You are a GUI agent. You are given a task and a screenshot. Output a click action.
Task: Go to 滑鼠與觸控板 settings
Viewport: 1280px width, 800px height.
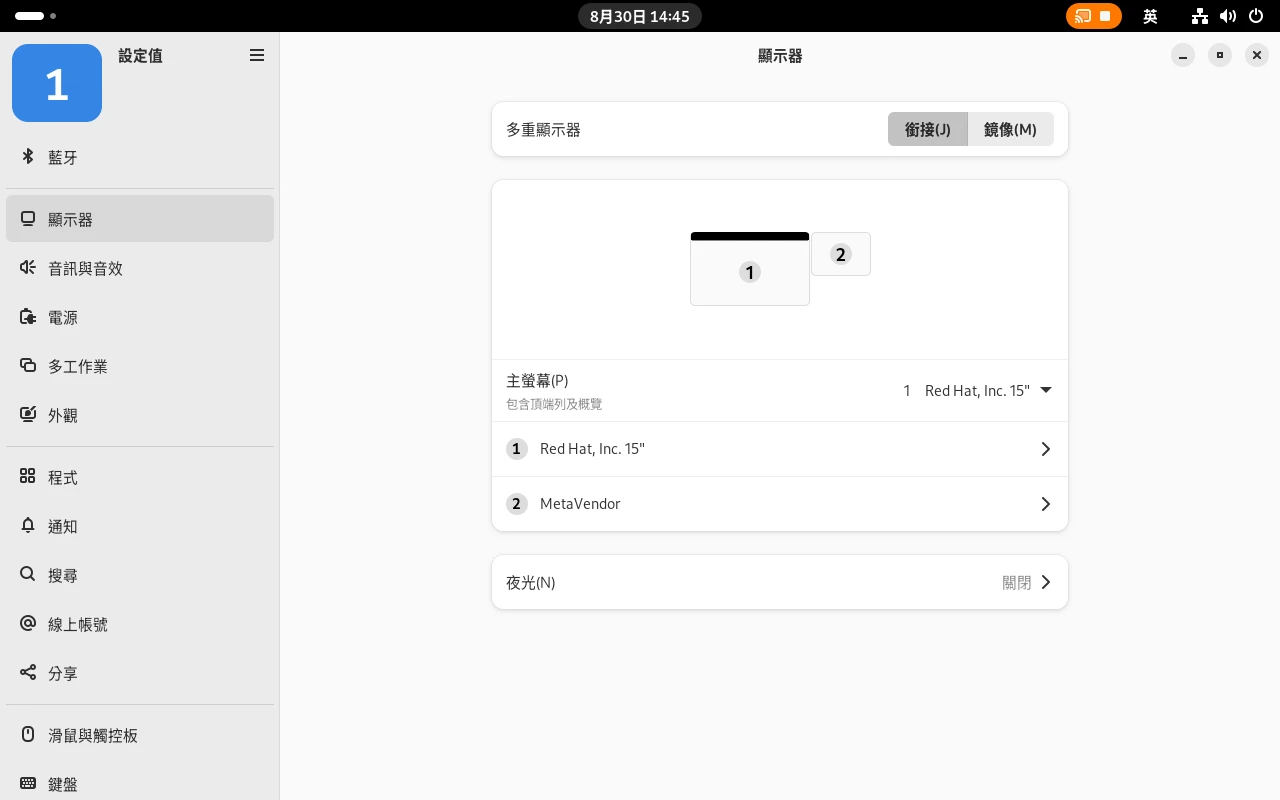93,735
